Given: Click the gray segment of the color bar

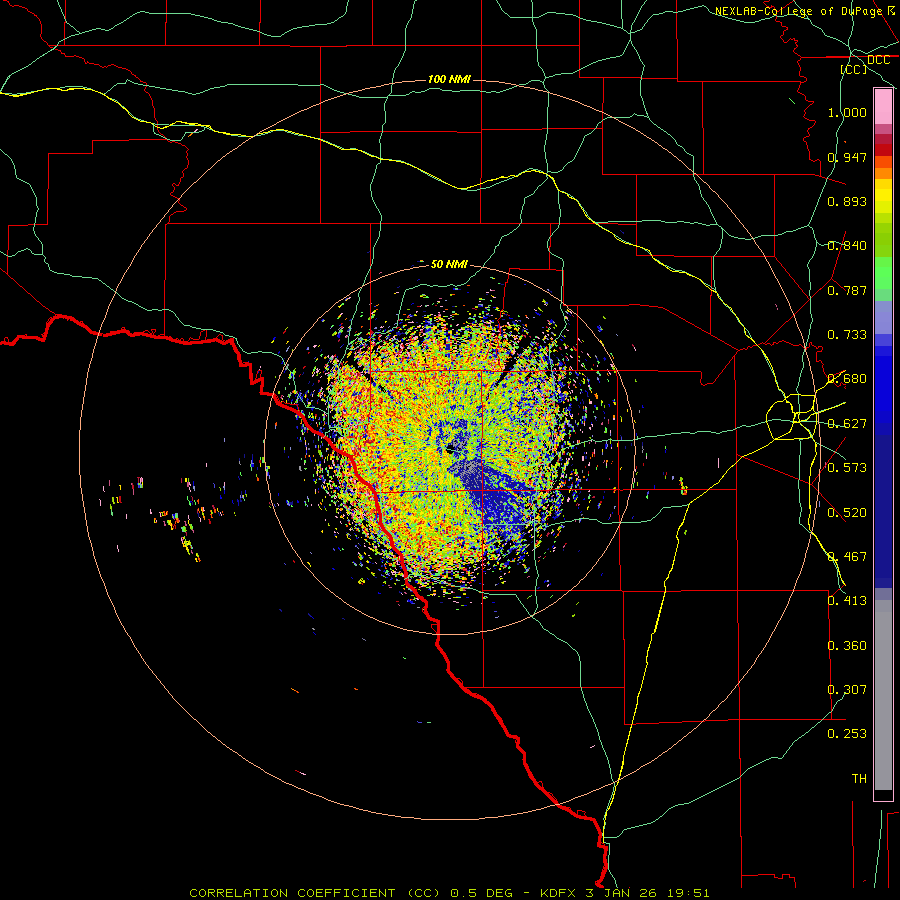Looking at the screenshot, I should 883,695.
